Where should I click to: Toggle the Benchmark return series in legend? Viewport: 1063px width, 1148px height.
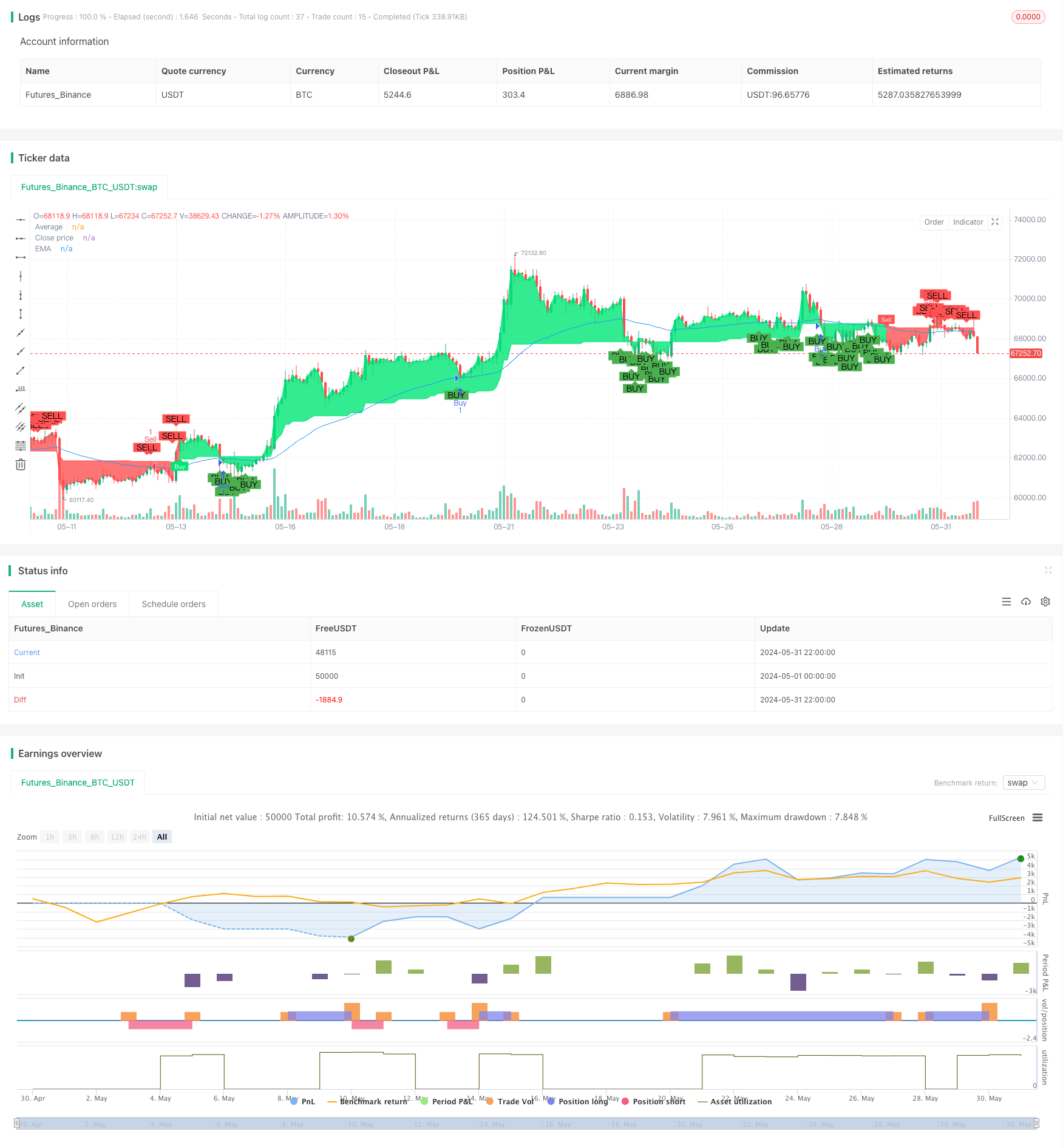tap(367, 1101)
